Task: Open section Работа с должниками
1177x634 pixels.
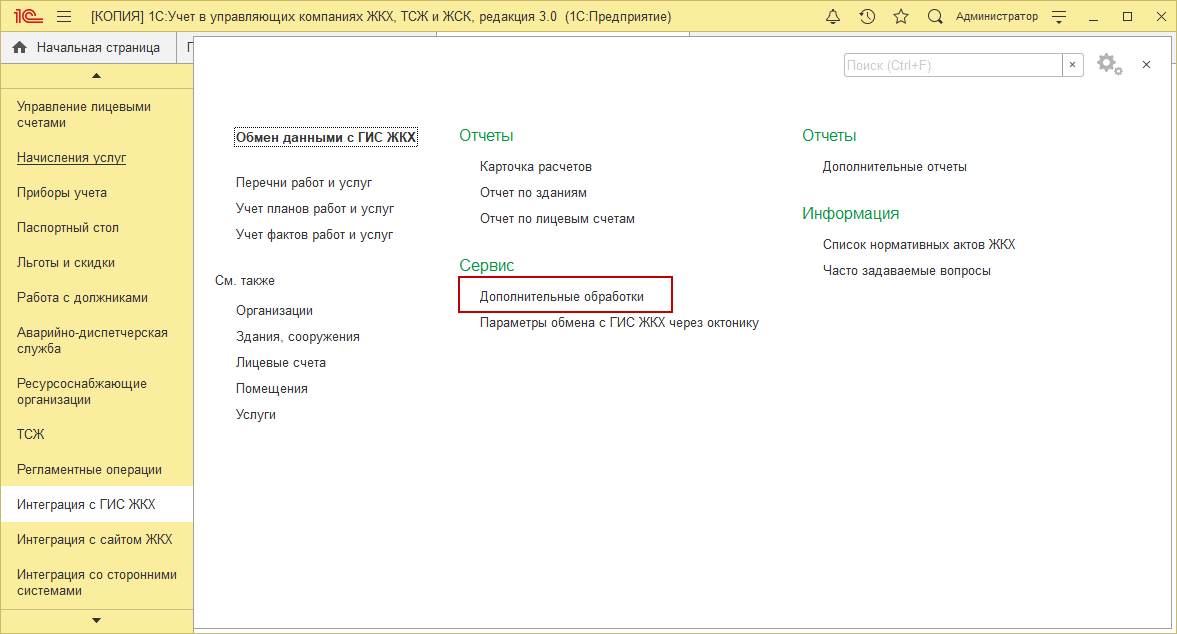Action: coord(83,298)
